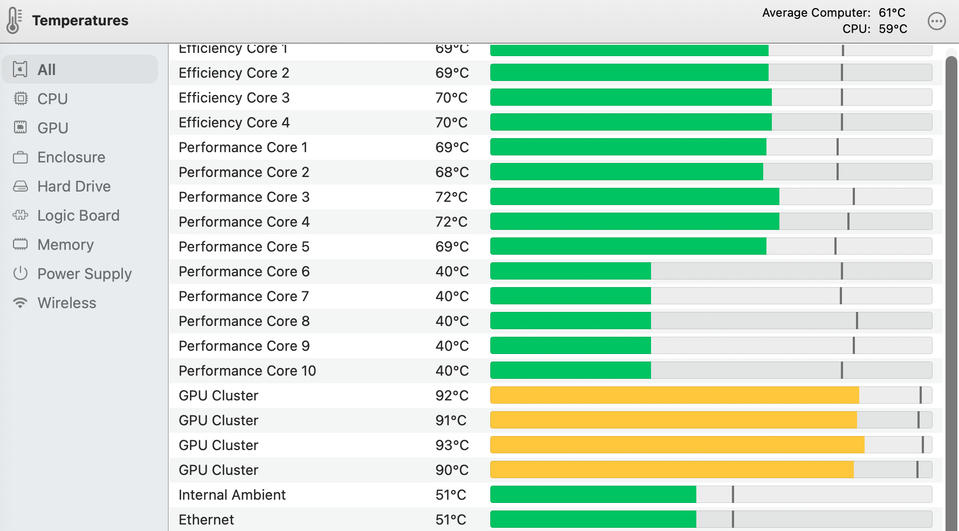Click the Performance Core 4 temperature bar

coord(711,222)
